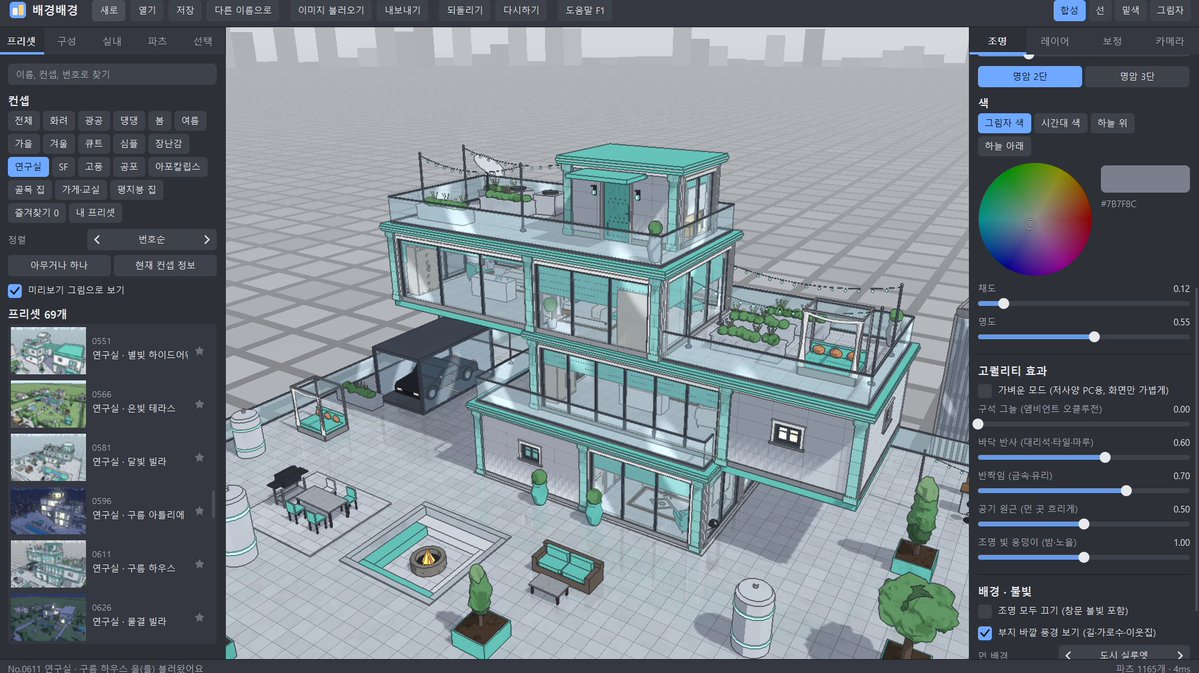The width and height of the screenshot is (1199, 673).
Task: Advance the 번호순 sort with right chevron
Action: point(206,239)
